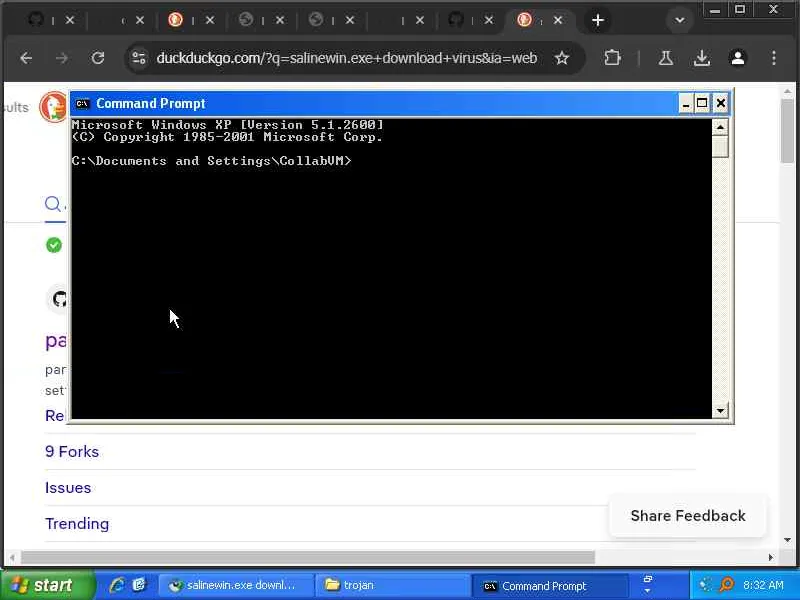Click the search magnifier tab icon on page
The width and height of the screenshot is (800, 600).
(53, 204)
